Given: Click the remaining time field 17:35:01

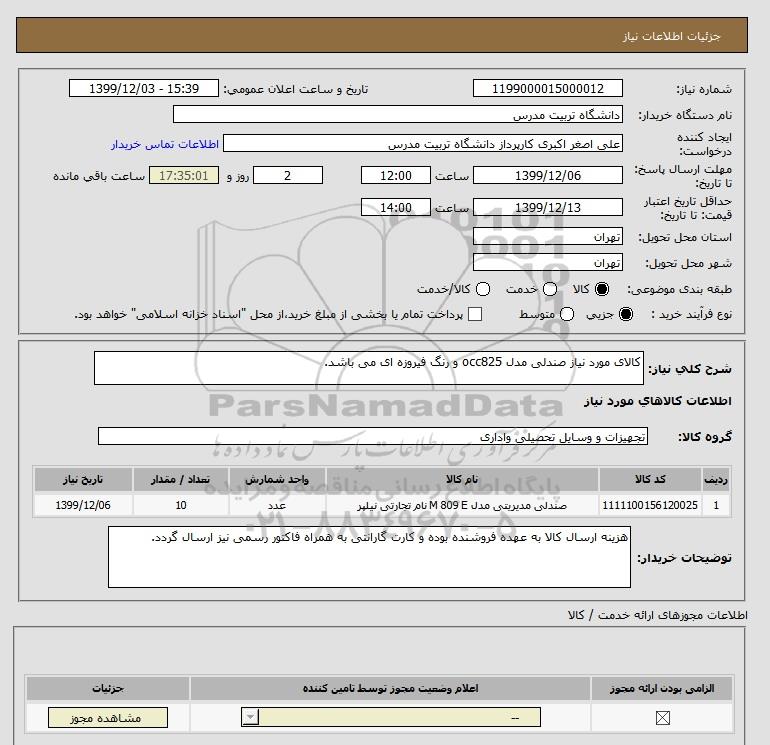Looking at the screenshot, I should [x=184, y=175].
